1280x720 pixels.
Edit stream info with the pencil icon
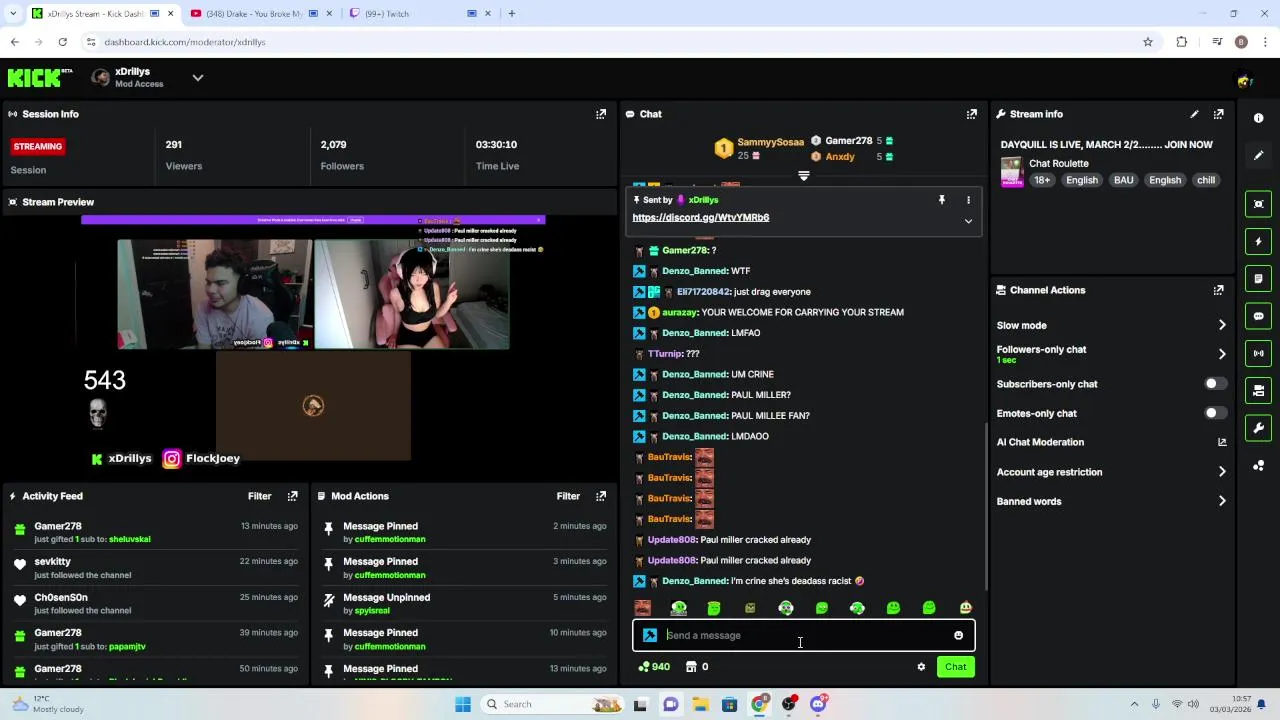click(x=1194, y=114)
